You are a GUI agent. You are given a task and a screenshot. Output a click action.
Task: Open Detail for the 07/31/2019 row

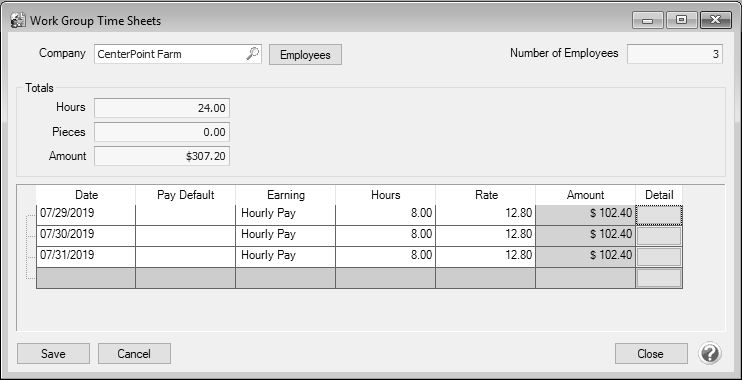point(659,256)
